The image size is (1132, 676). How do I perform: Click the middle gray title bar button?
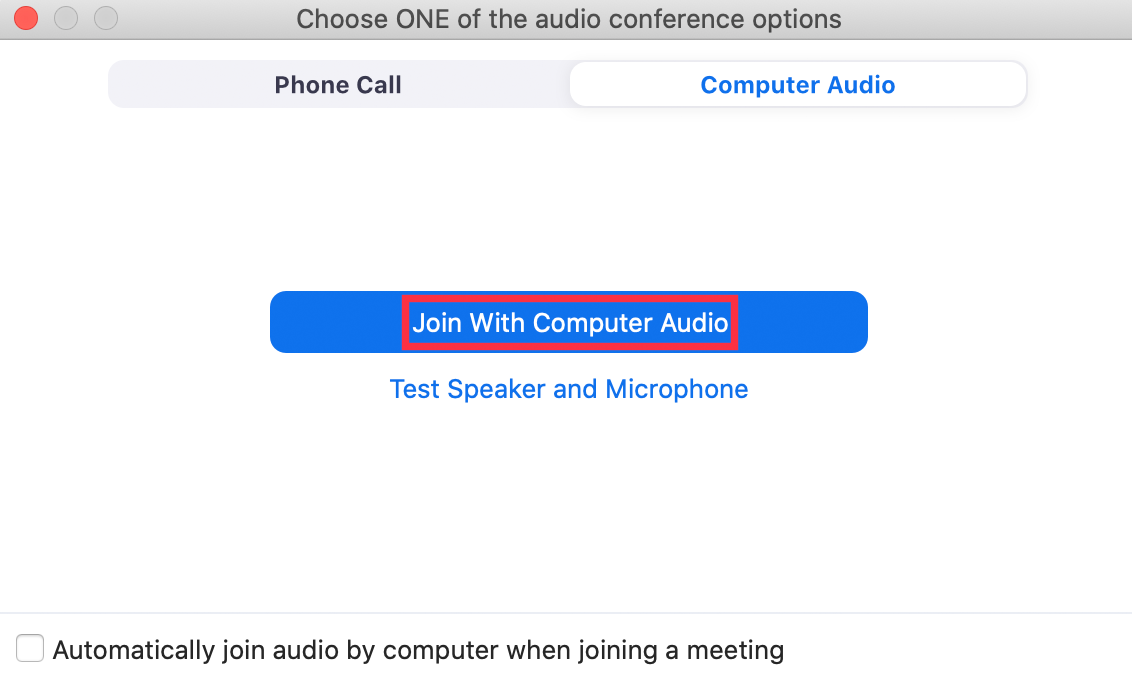pos(65,18)
